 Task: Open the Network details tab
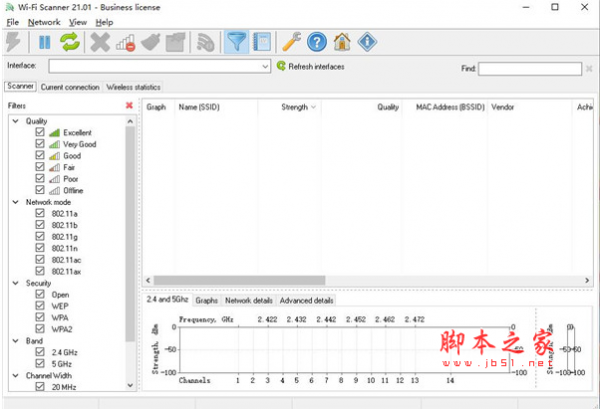(x=249, y=301)
